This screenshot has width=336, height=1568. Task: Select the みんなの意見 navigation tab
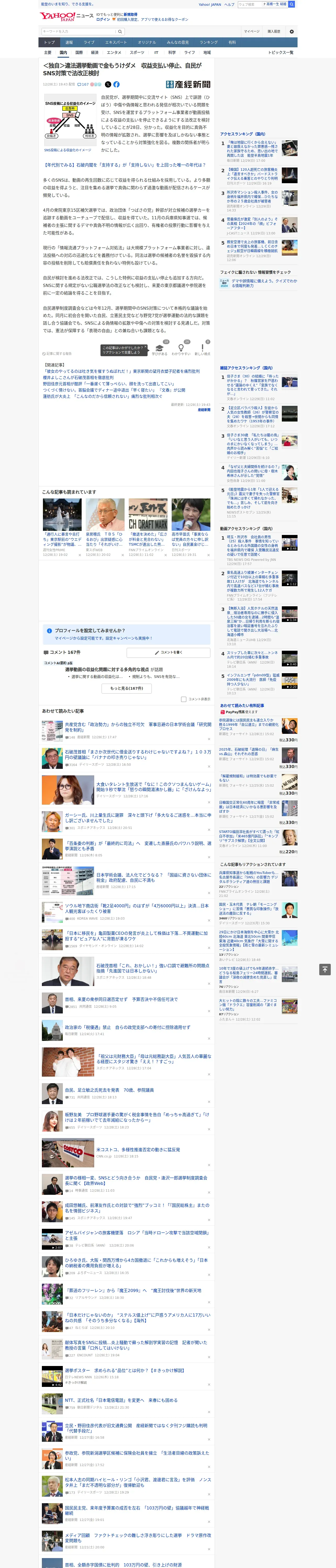point(177,43)
